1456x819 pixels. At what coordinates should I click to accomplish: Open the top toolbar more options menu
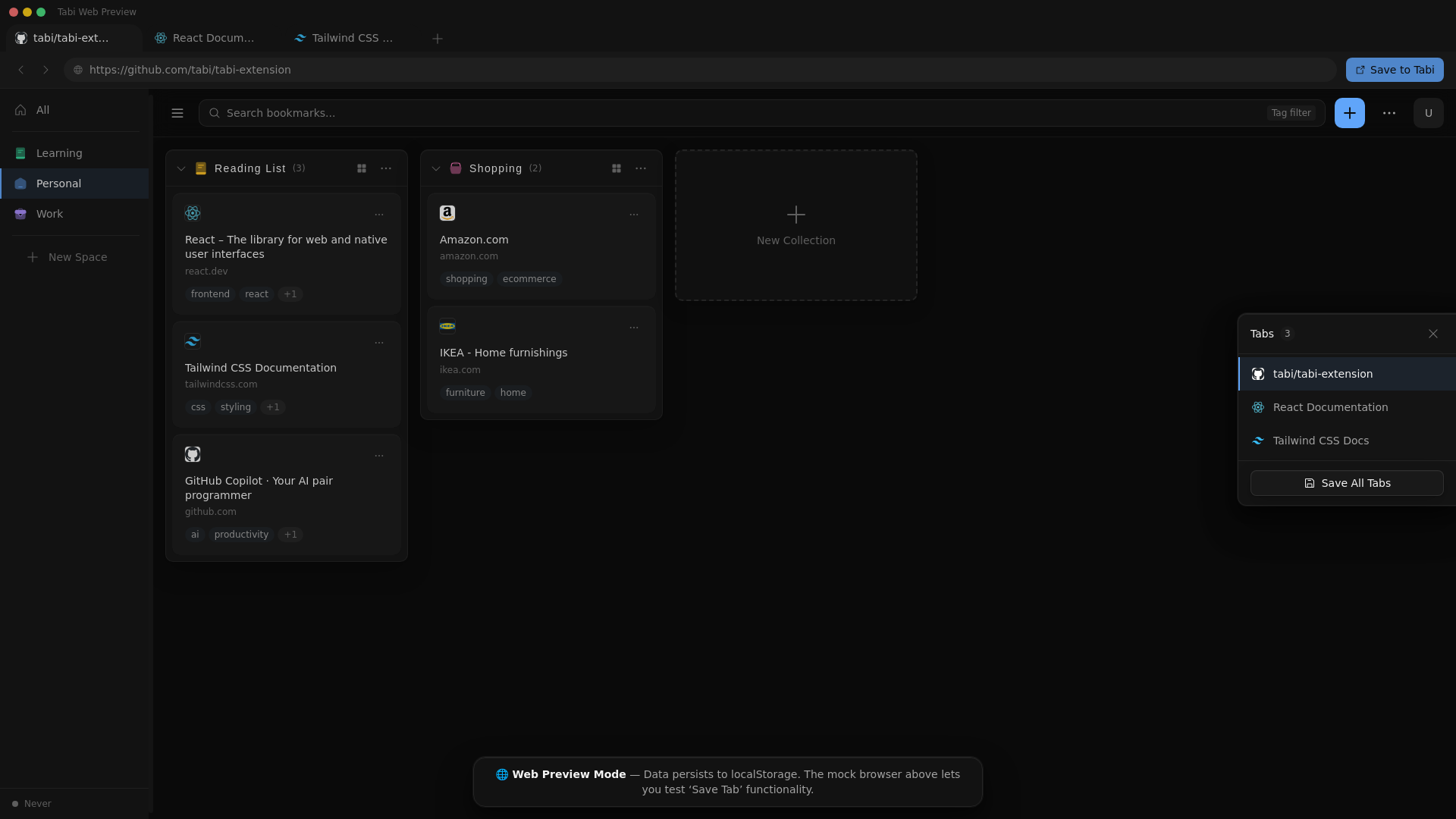(1389, 113)
